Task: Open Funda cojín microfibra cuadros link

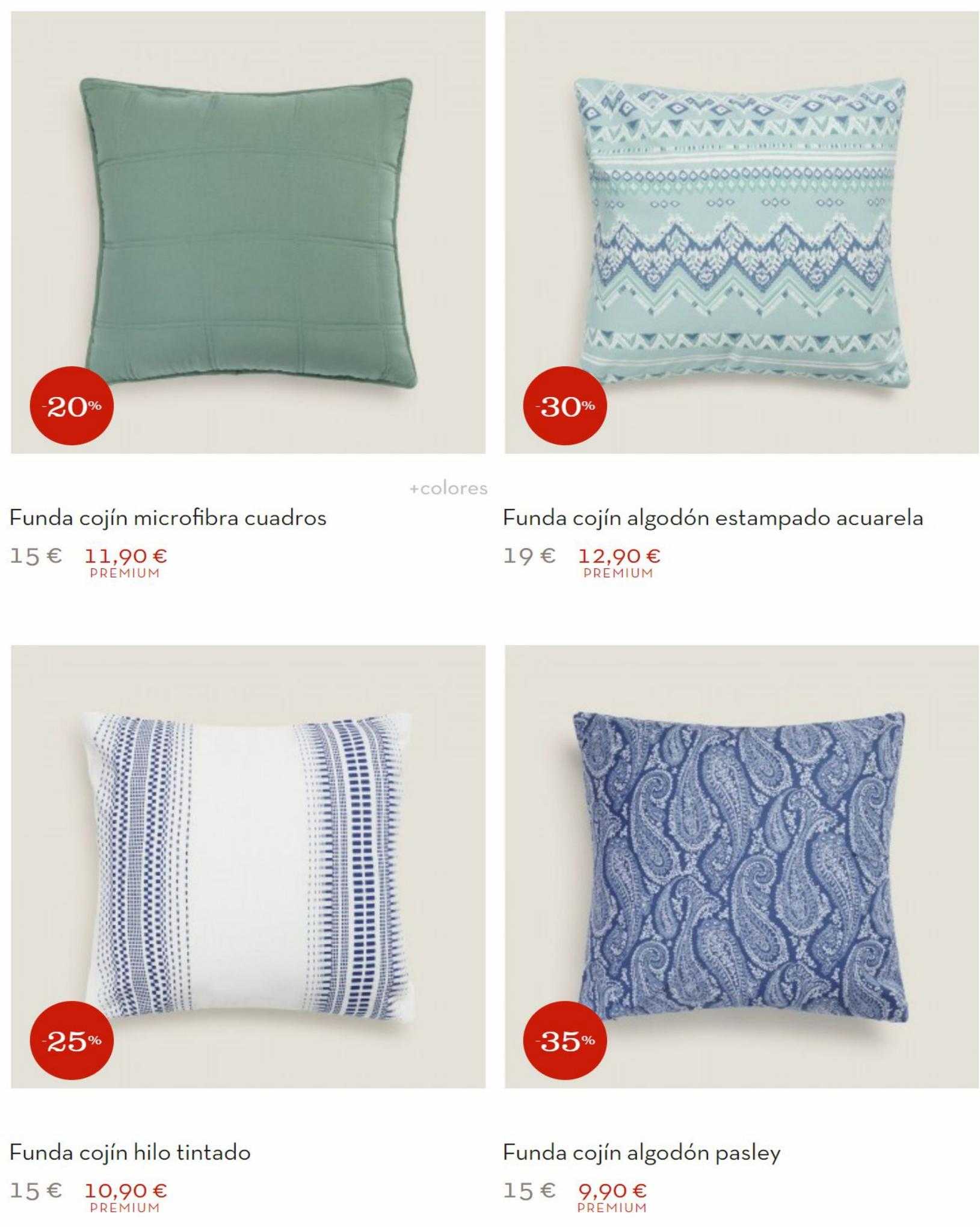Action: pyautogui.click(x=168, y=518)
